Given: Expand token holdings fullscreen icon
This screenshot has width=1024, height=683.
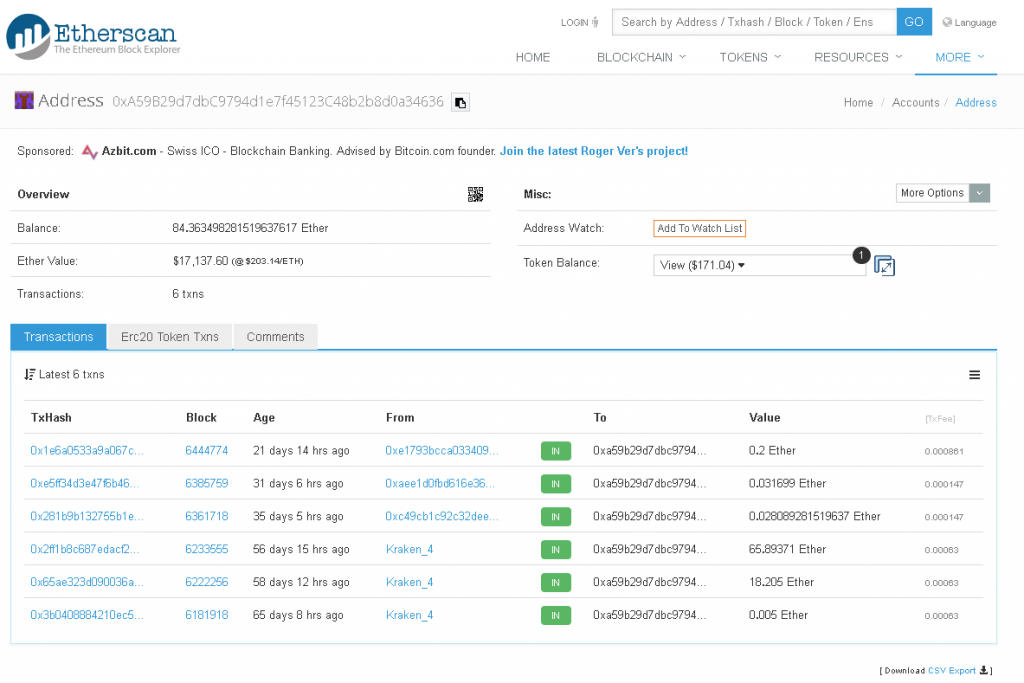Looking at the screenshot, I should click(x=884, y=266).
